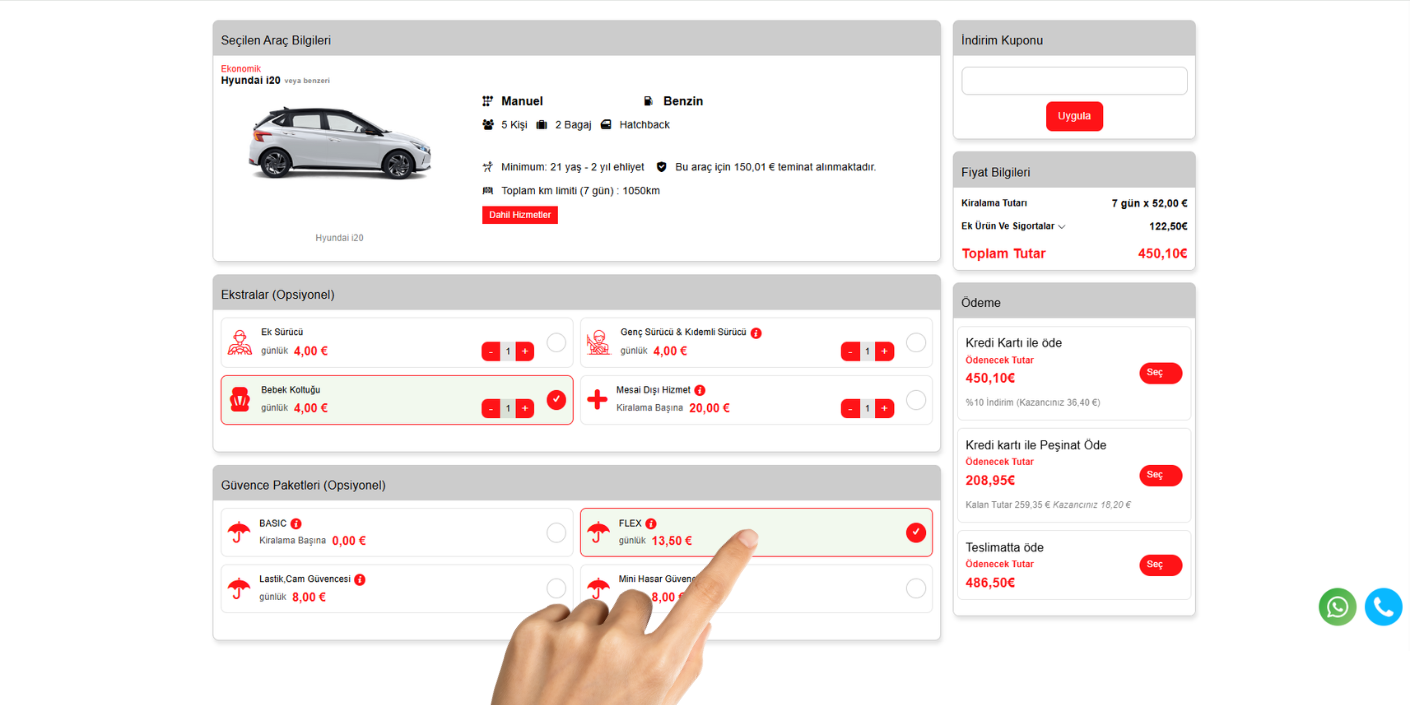Increase Mesai Dışı Hizmet quantity with plus
The height and width of the screenshot is (705, 1410).
coord(884,408)
